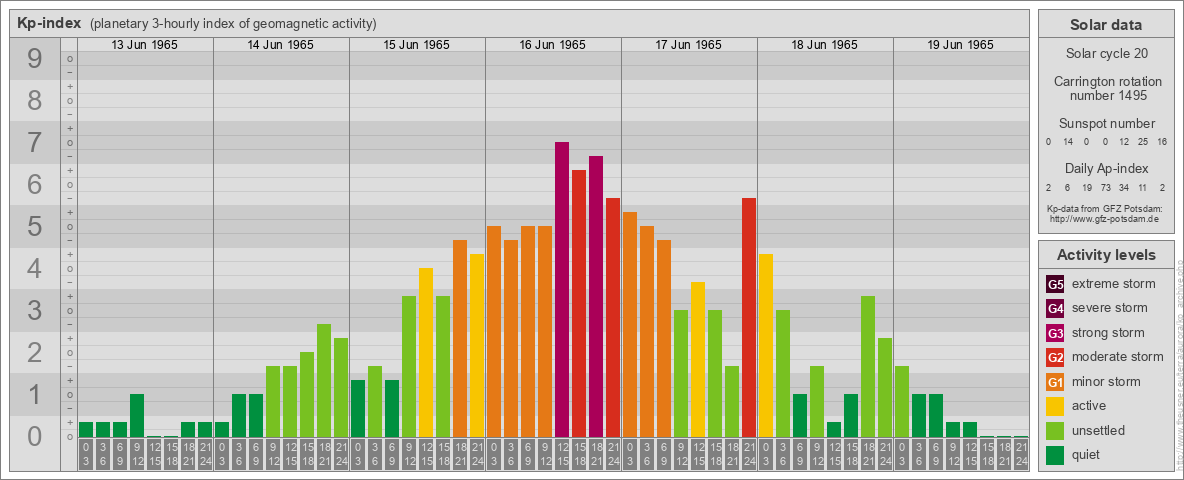Click the yellow bar on 18 Jun 0-3
This screenshot has height=480, width=1184.
click(766, 346)
